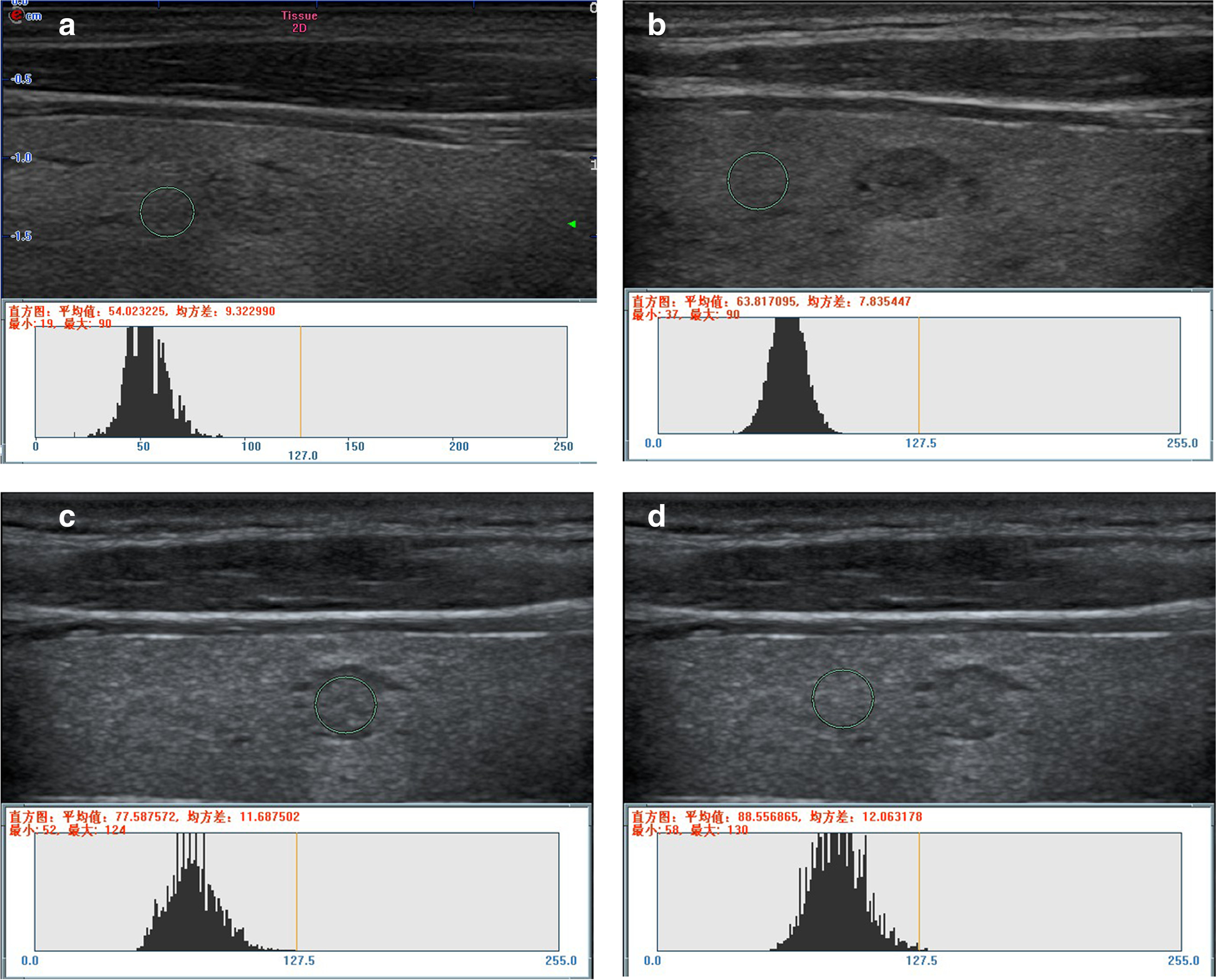This screenshot has width=1216, height=980.
Task: Click the 127.5 axis label in panel d
Action: tap(921, 961)
